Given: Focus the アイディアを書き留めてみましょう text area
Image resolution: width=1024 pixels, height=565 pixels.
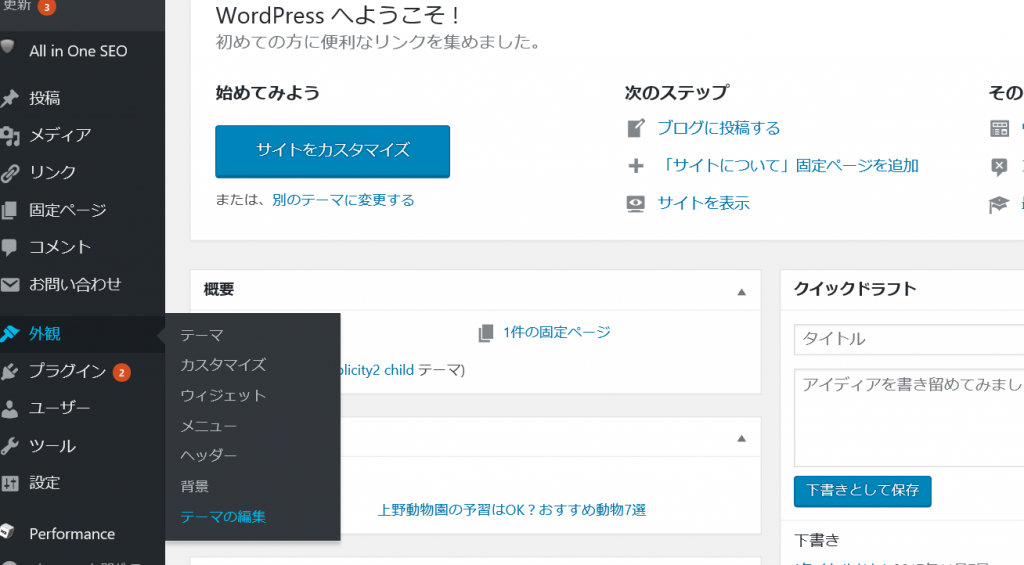Looking at the screenshot, I should click(909, 418).
